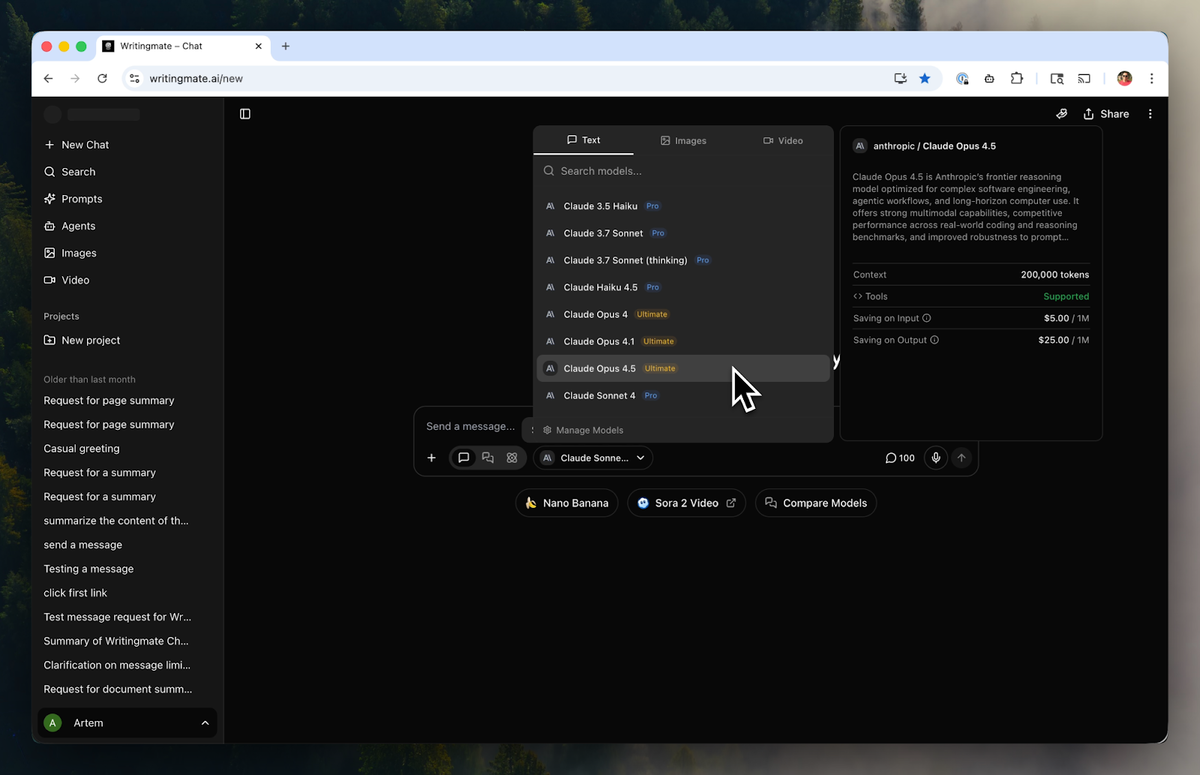Click the Search models input field
The image size is (1200, 775).
point(690,171)
